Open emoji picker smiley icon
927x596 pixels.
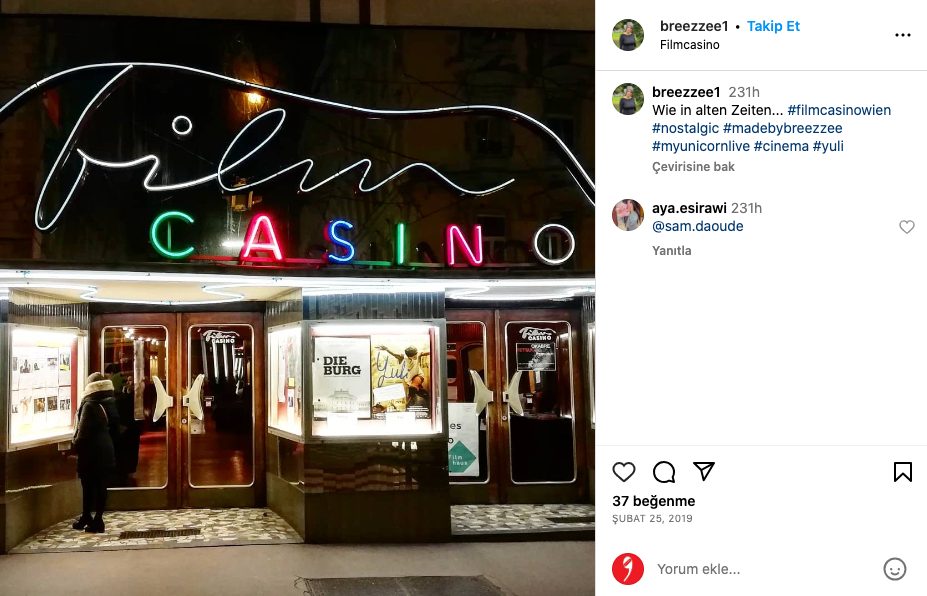(x=894, y=569)
